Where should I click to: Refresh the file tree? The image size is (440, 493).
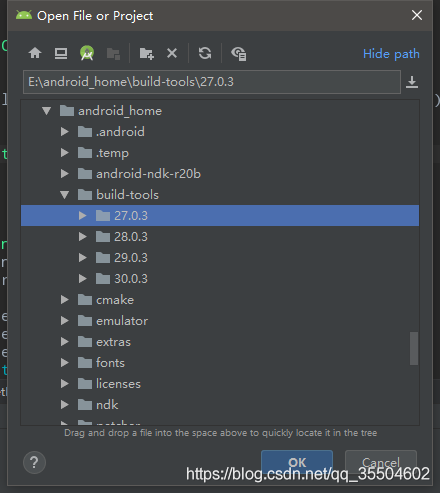(205, 53)
